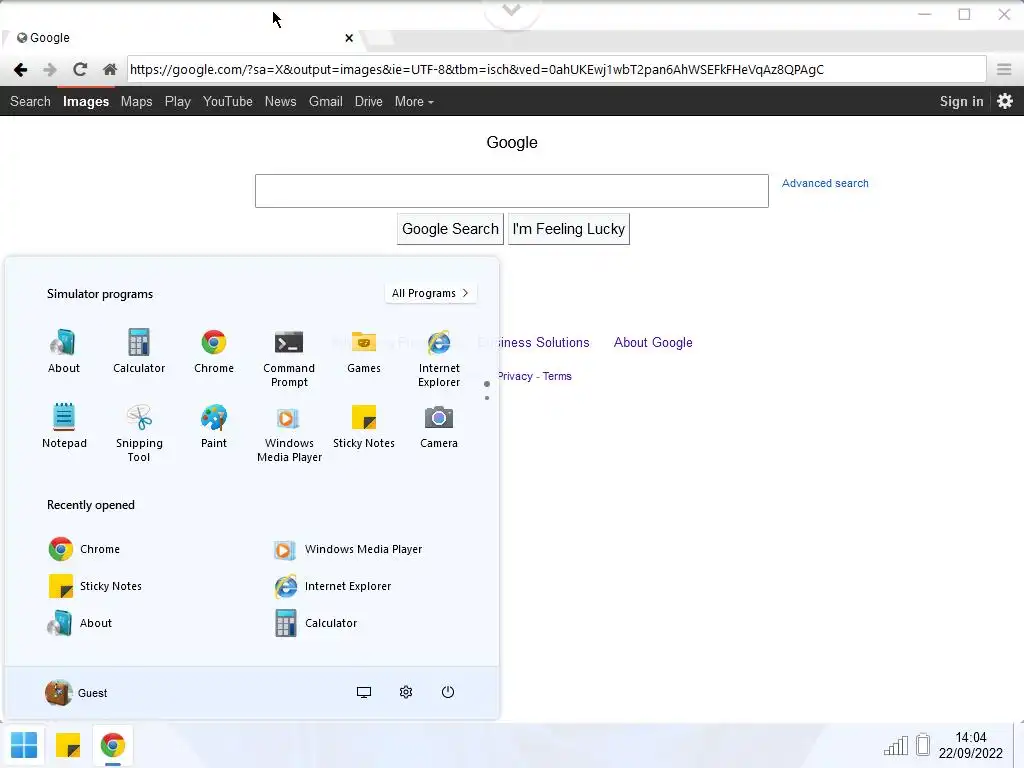Open Google options gear icon

pos(1005,101)
